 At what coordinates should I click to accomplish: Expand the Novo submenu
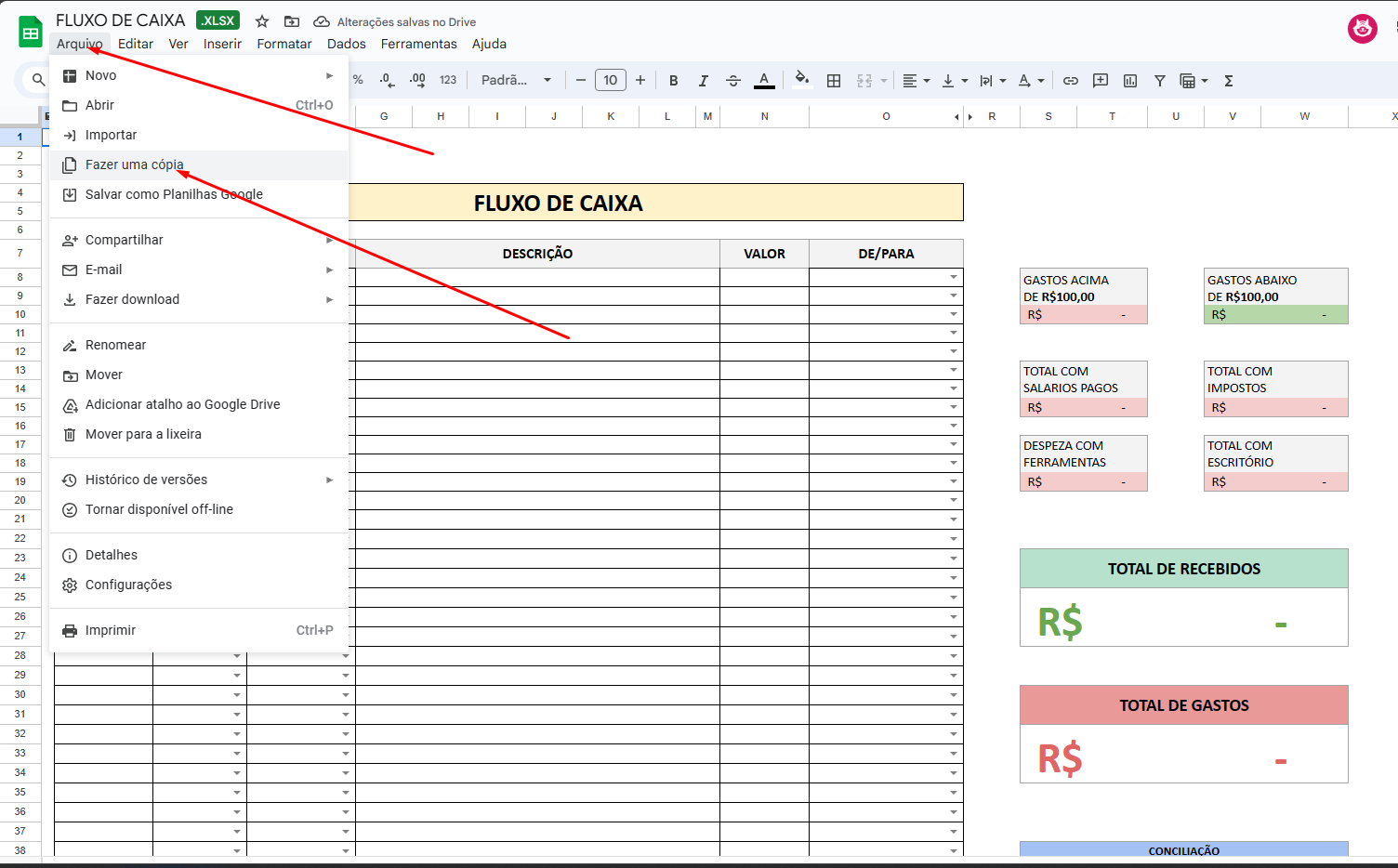199,75
